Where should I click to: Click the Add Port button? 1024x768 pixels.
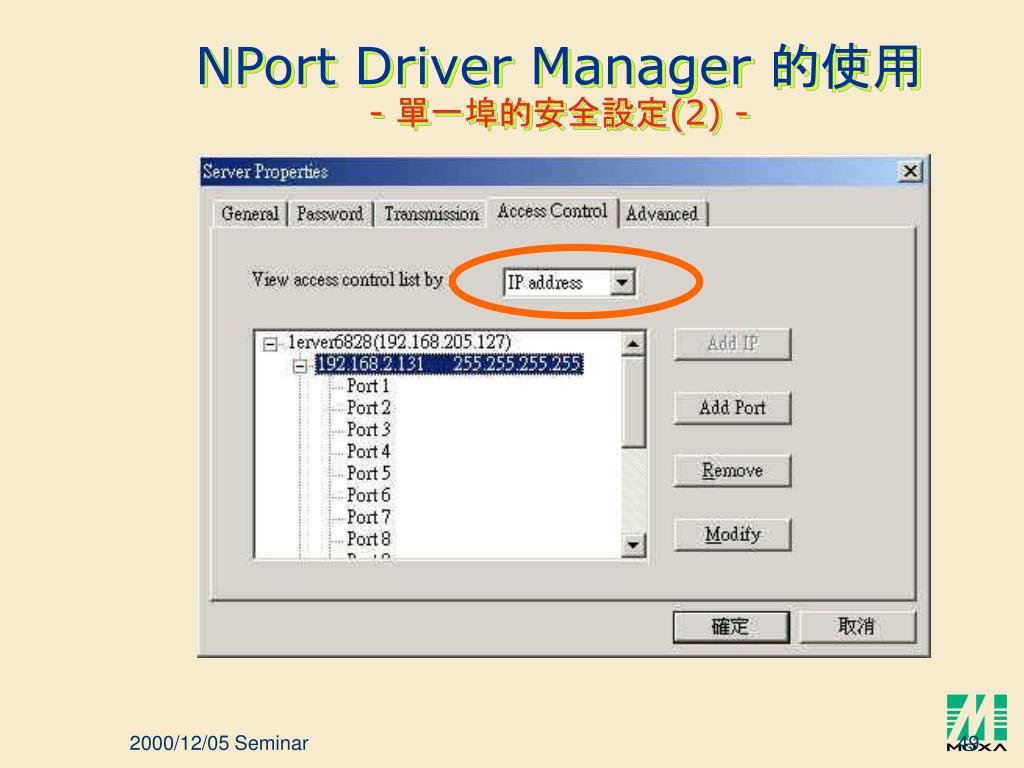733,408
